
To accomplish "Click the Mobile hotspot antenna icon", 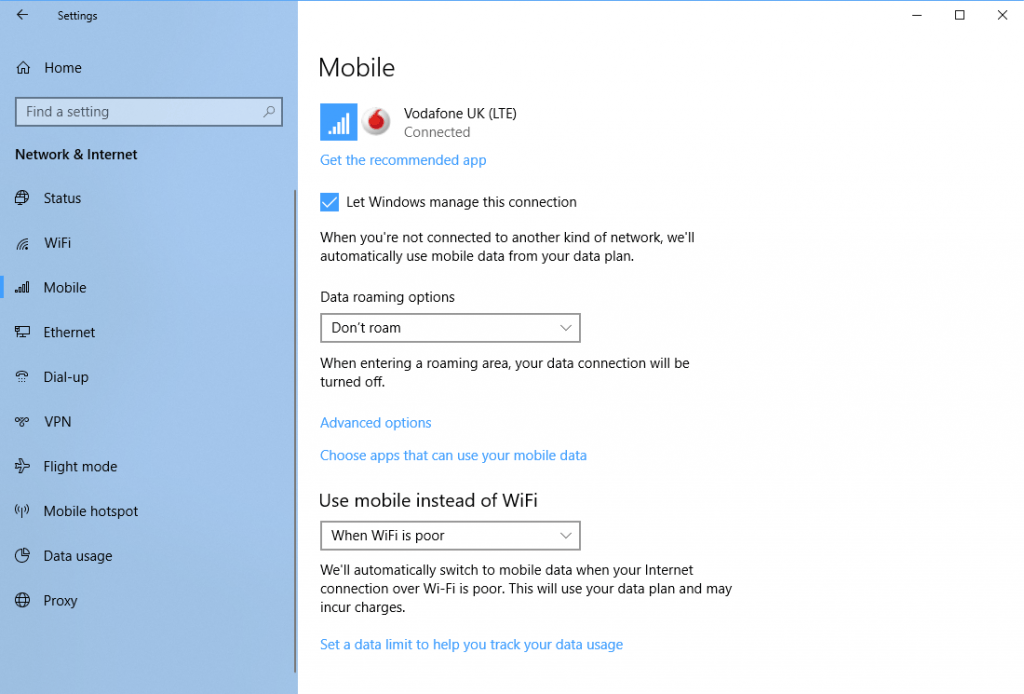I will tap(22, 511).
